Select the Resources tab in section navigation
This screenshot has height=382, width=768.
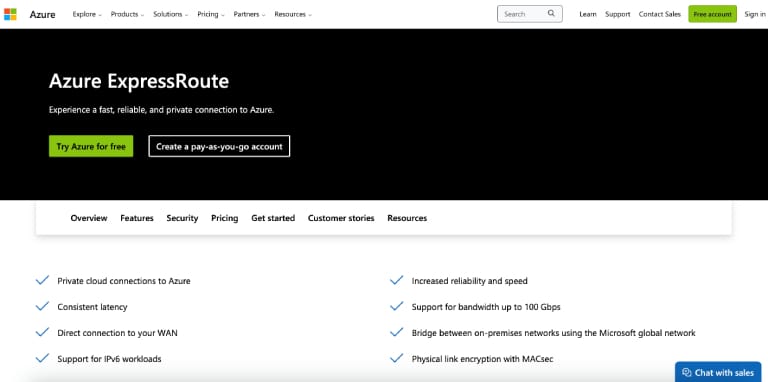(407, 218)
